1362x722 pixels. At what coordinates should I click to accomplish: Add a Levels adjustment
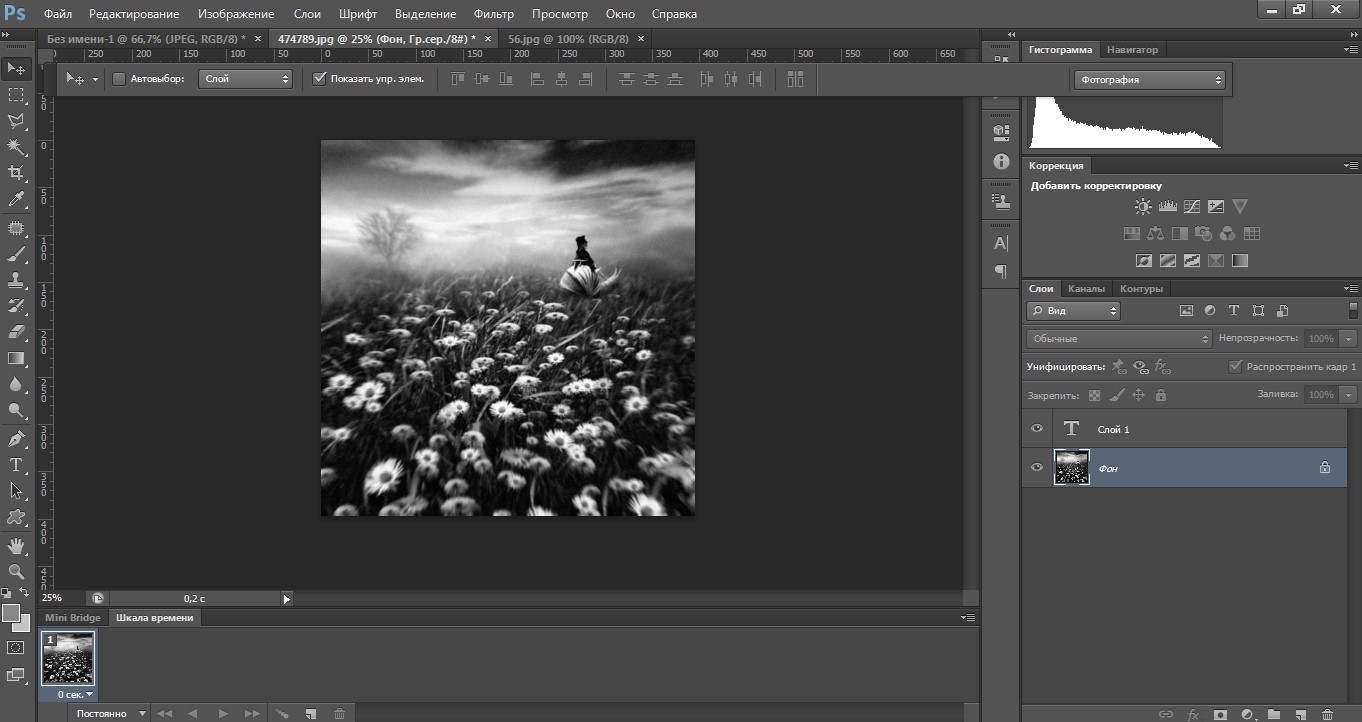point(1167,207)
